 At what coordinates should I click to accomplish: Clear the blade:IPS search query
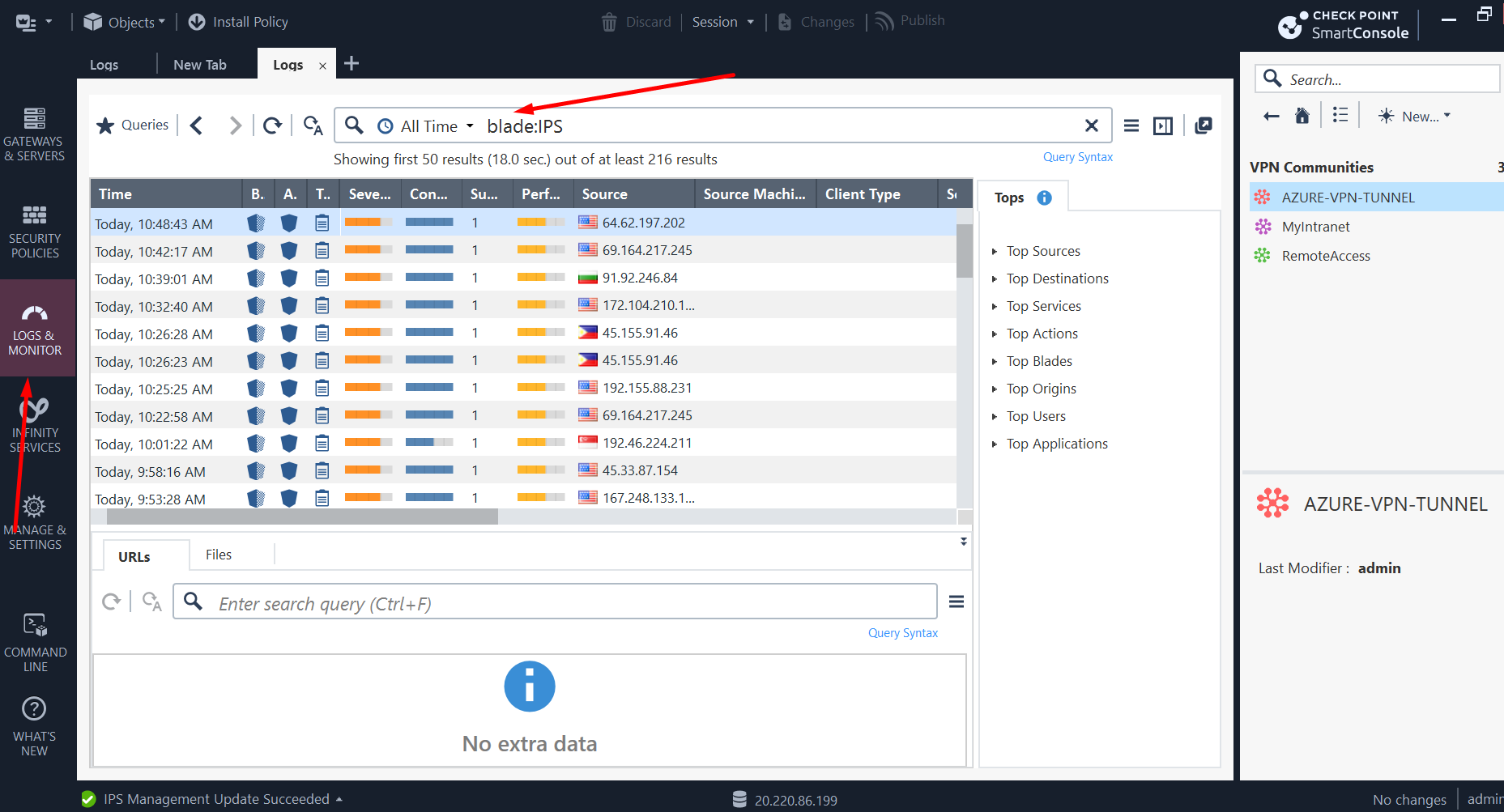click(x=1091, y=125)
